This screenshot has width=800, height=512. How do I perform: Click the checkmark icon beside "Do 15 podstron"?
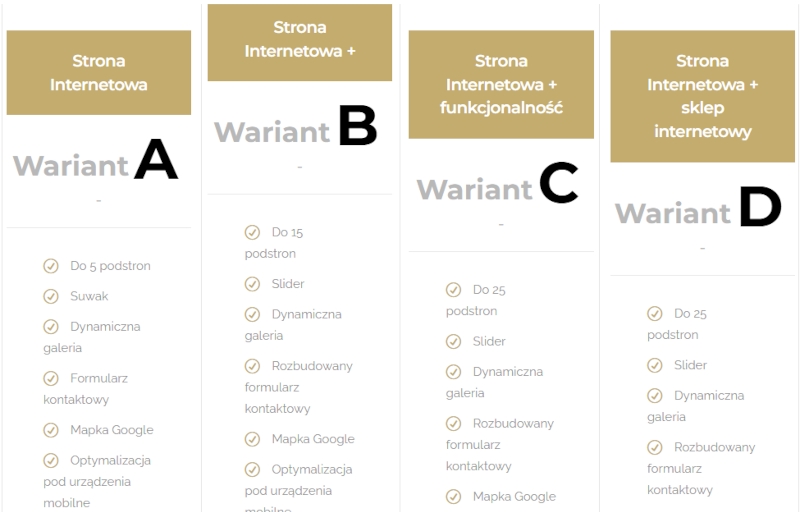click(252, 232)
